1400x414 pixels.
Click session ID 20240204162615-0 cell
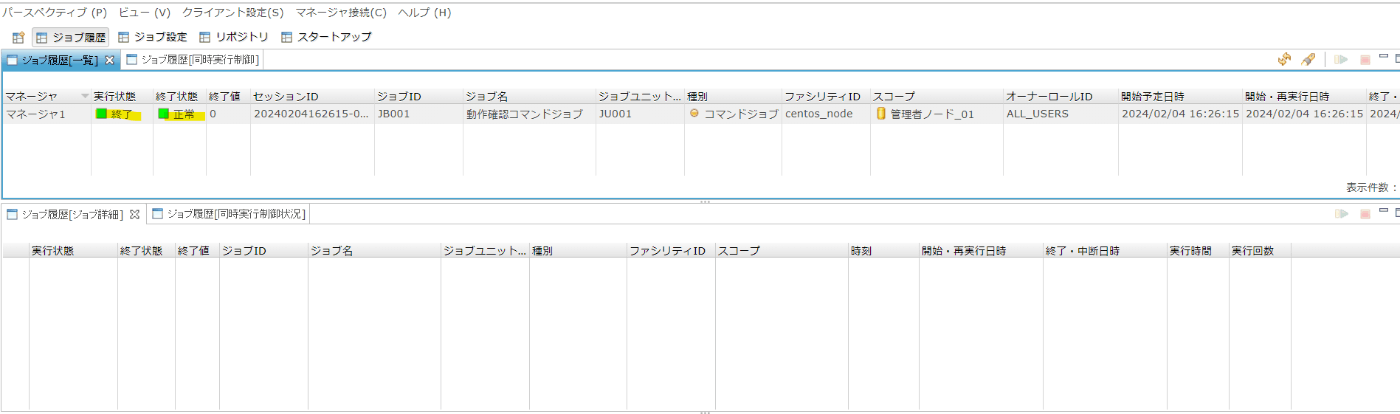(312, 114)
